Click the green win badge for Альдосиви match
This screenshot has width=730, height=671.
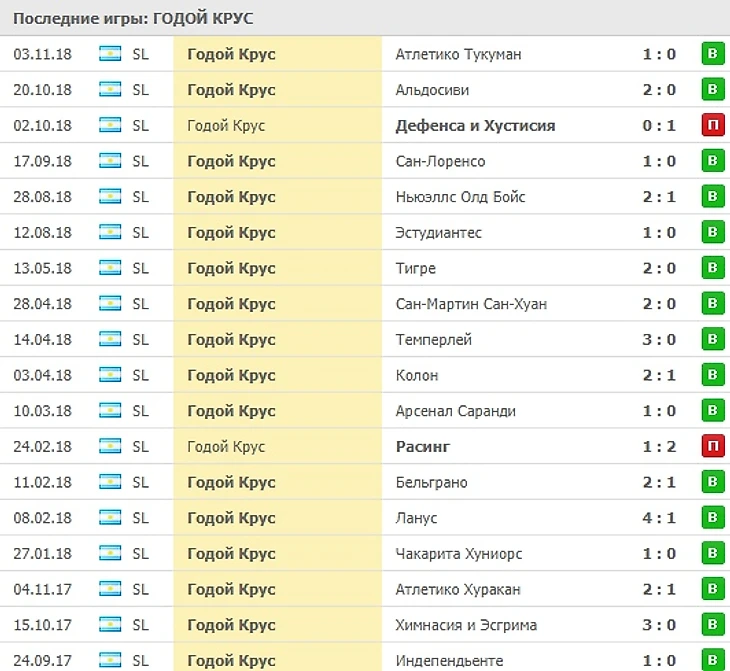click(x=712, y=90)
